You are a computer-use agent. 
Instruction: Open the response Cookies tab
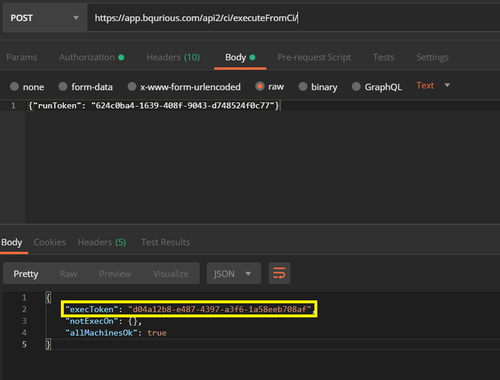pos(50,242)
